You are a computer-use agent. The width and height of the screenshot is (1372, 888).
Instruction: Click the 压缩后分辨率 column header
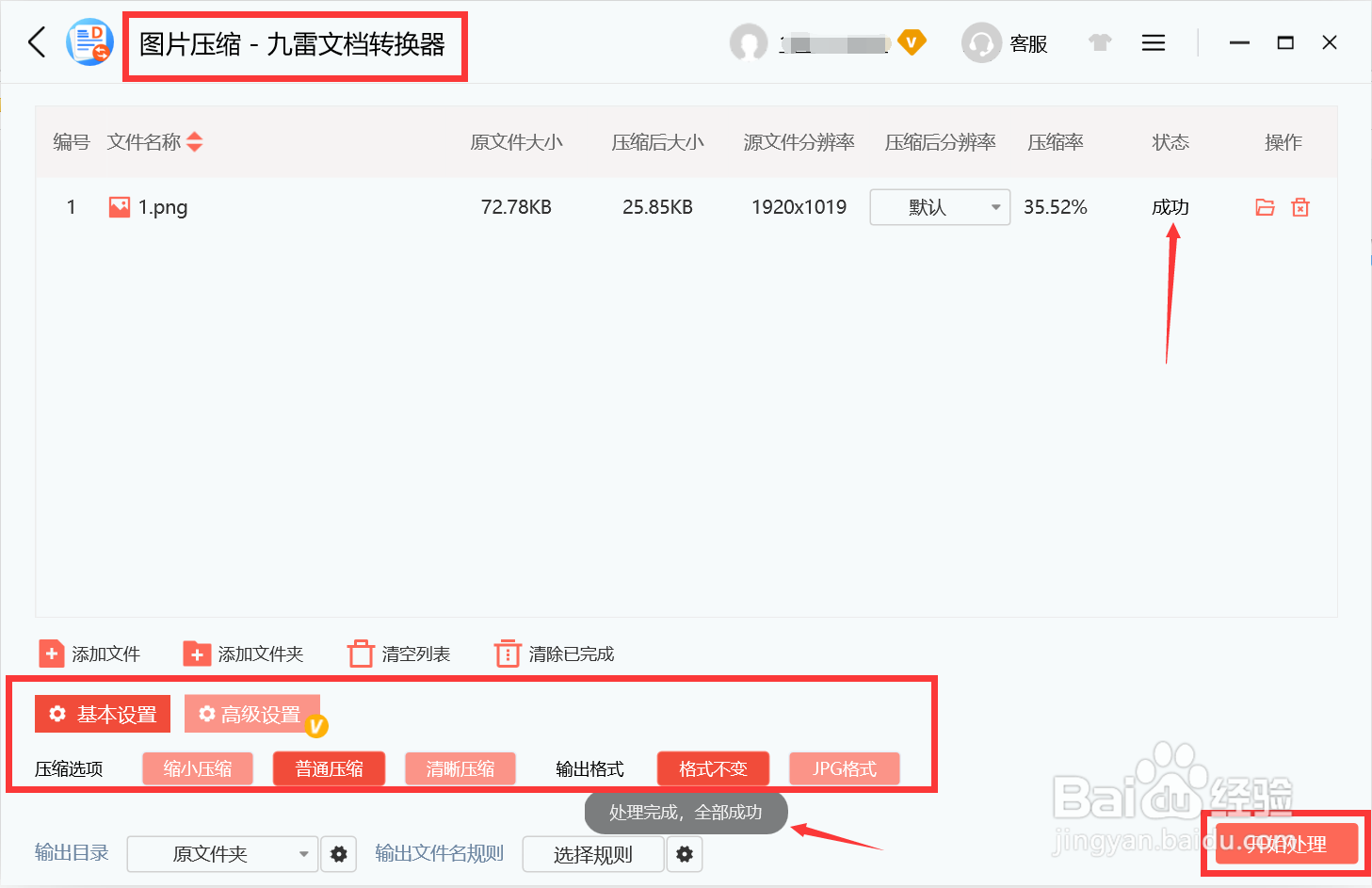click(x=941, y=142)
